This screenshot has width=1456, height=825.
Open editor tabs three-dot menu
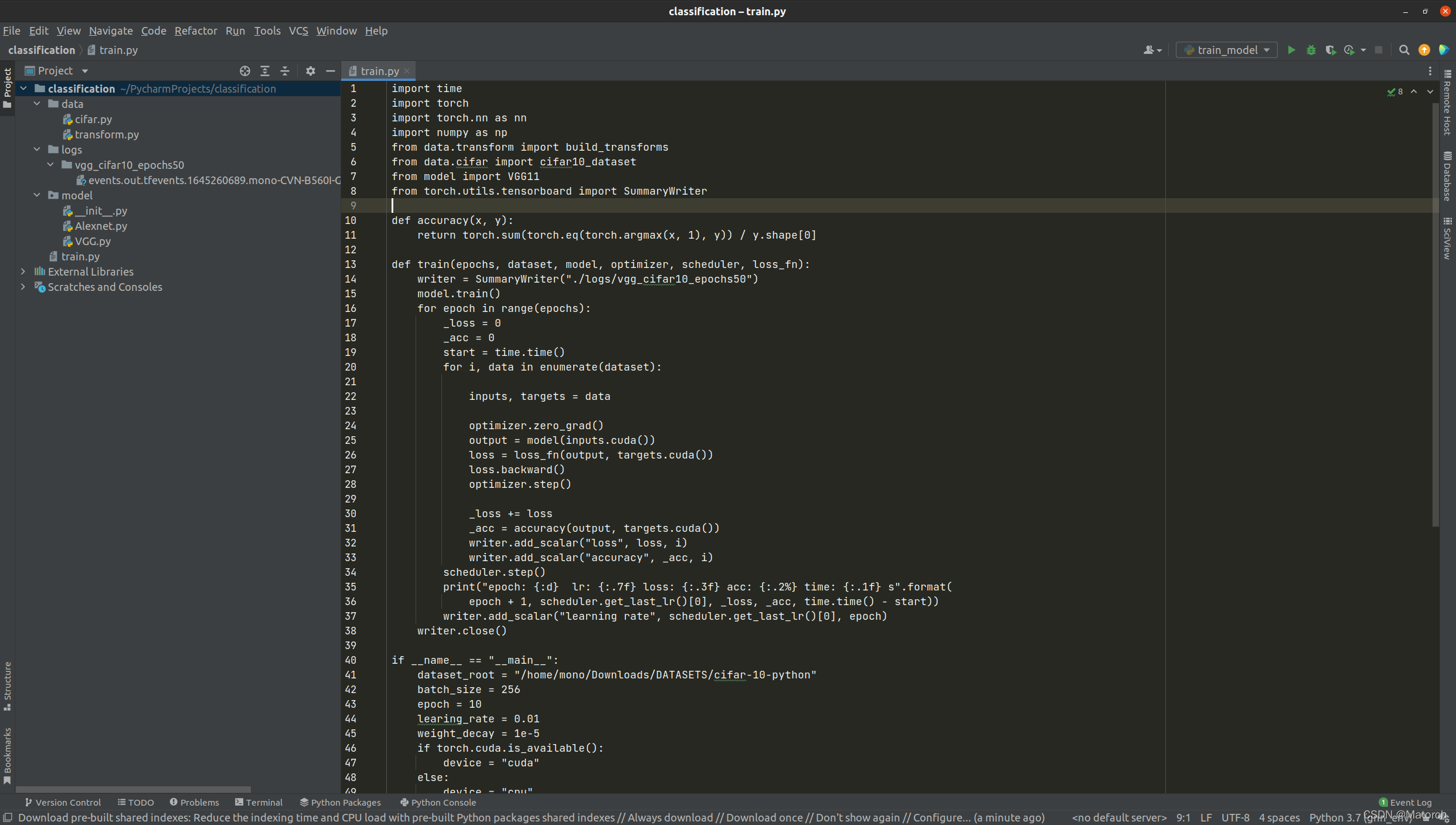[x=1430, y=71]
